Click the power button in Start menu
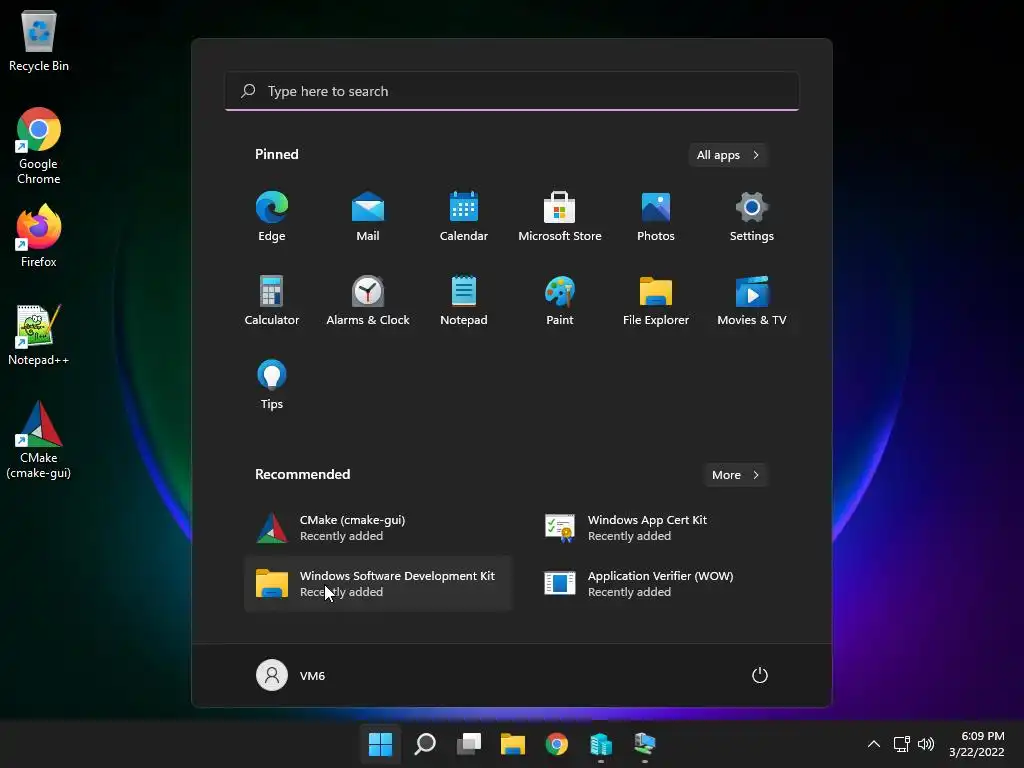This screenshot has height=768, width=1024. (x=760, y=675)
